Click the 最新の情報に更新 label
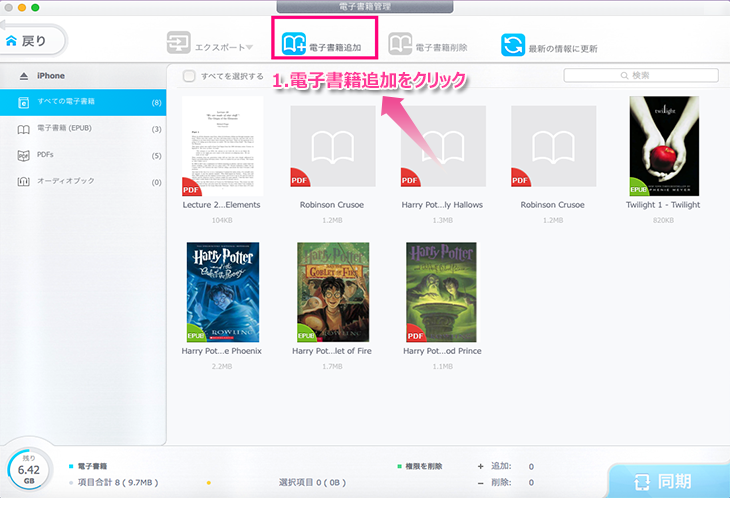The height and width of the screenshot is (510, 730). [x=563, y=48]
